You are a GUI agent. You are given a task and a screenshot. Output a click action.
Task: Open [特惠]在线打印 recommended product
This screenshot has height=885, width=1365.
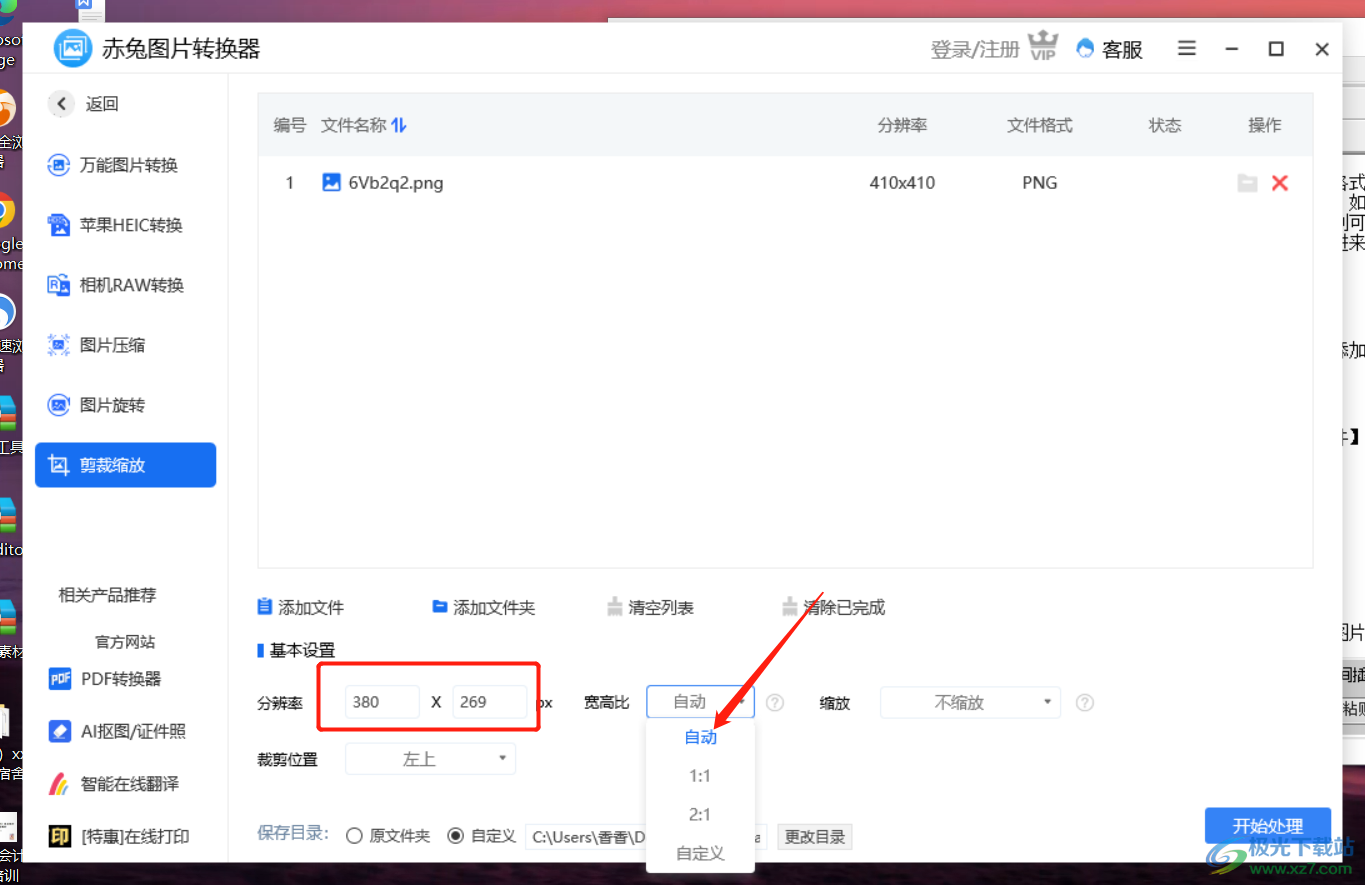click(119, 836)
